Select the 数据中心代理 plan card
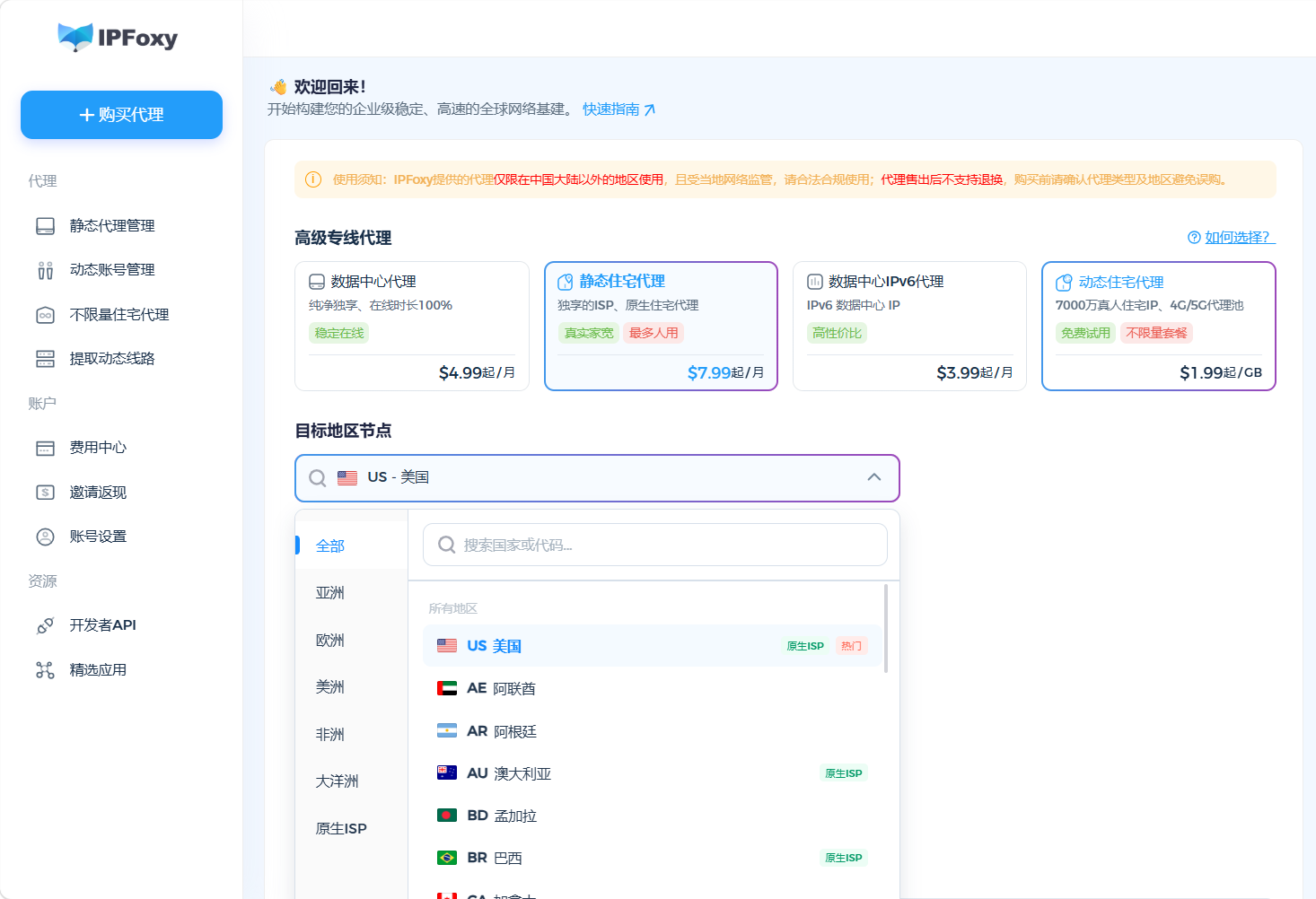 click(412, 327)
